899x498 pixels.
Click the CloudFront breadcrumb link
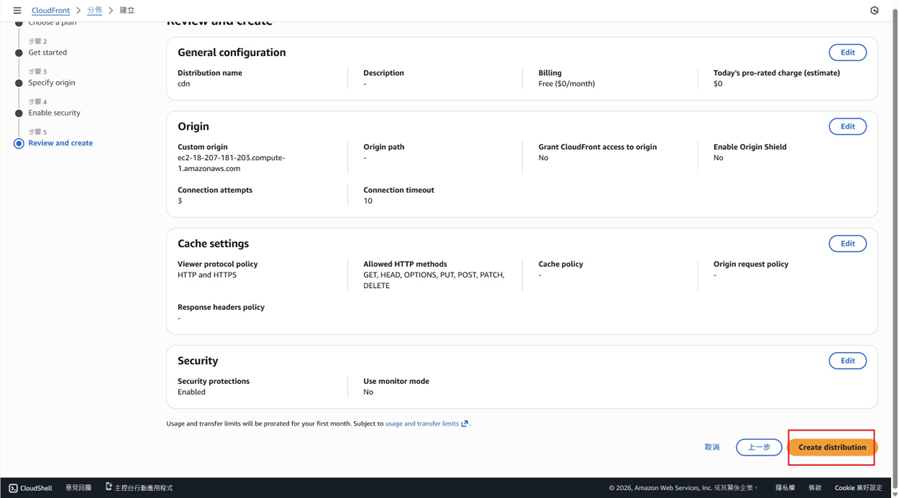click(x=51, y=10)
